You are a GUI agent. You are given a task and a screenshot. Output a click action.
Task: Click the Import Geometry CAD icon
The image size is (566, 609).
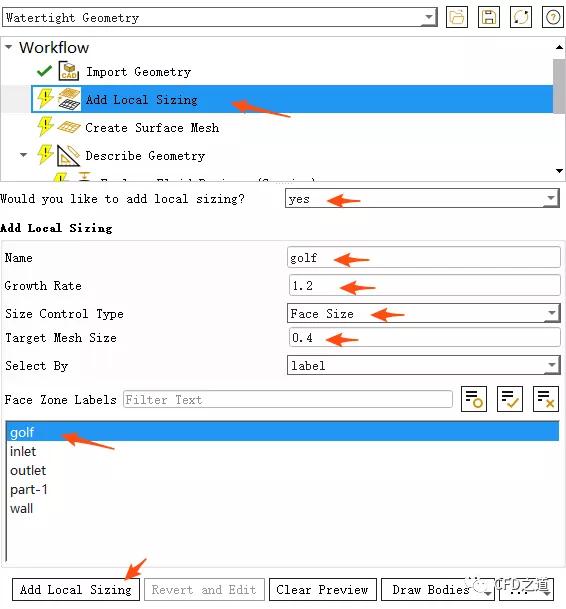(69, 71)
